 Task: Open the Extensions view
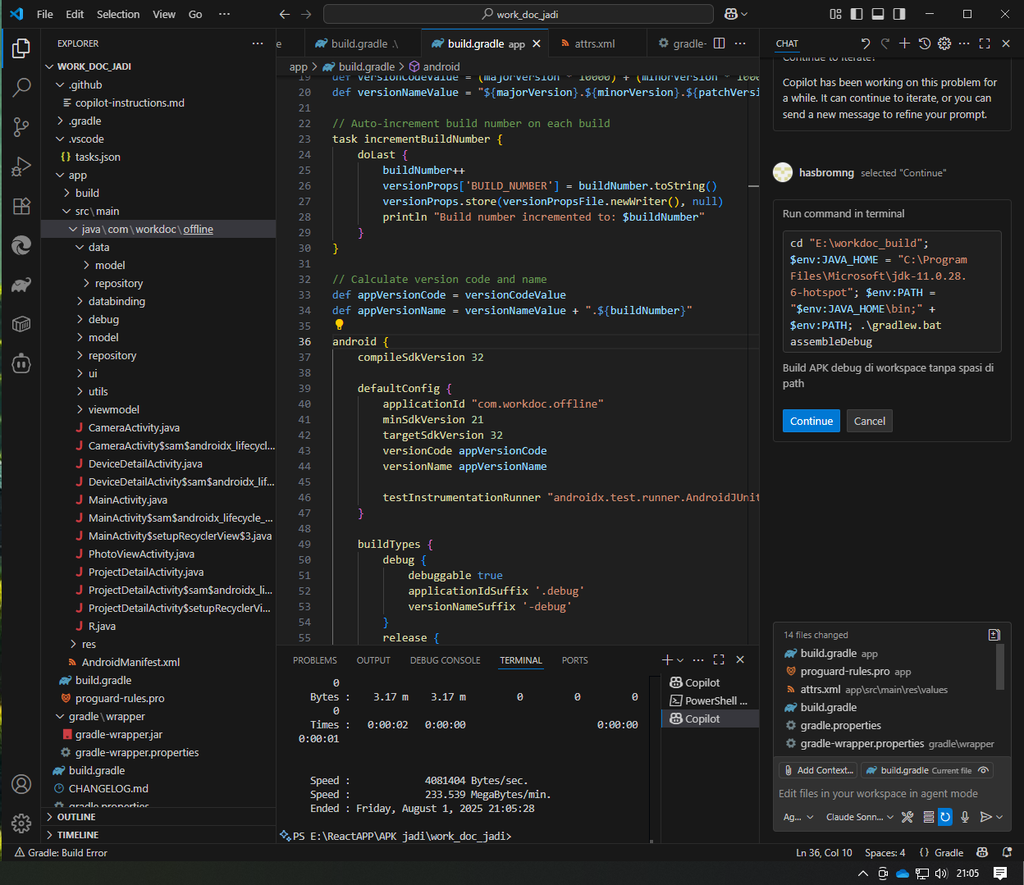click(20, 206)
